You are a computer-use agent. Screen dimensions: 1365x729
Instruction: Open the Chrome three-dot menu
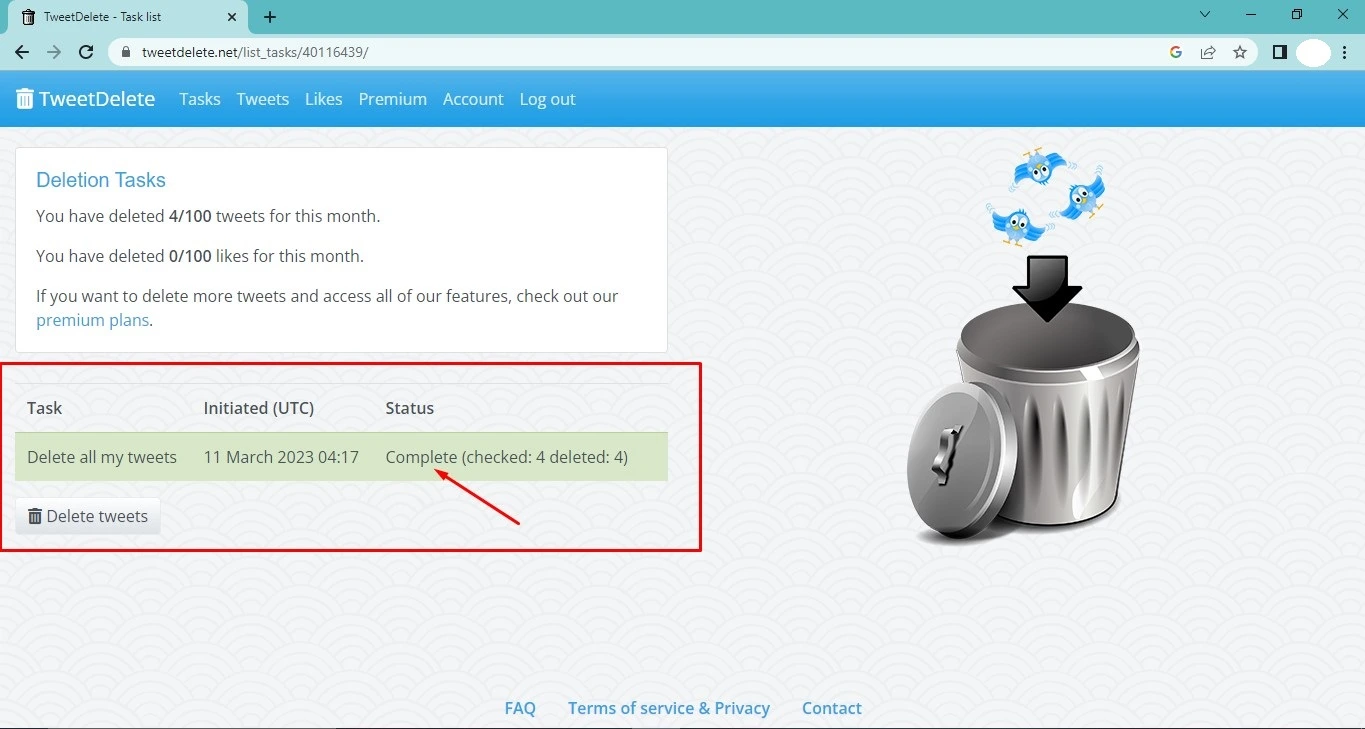[x=1345, y=52]
